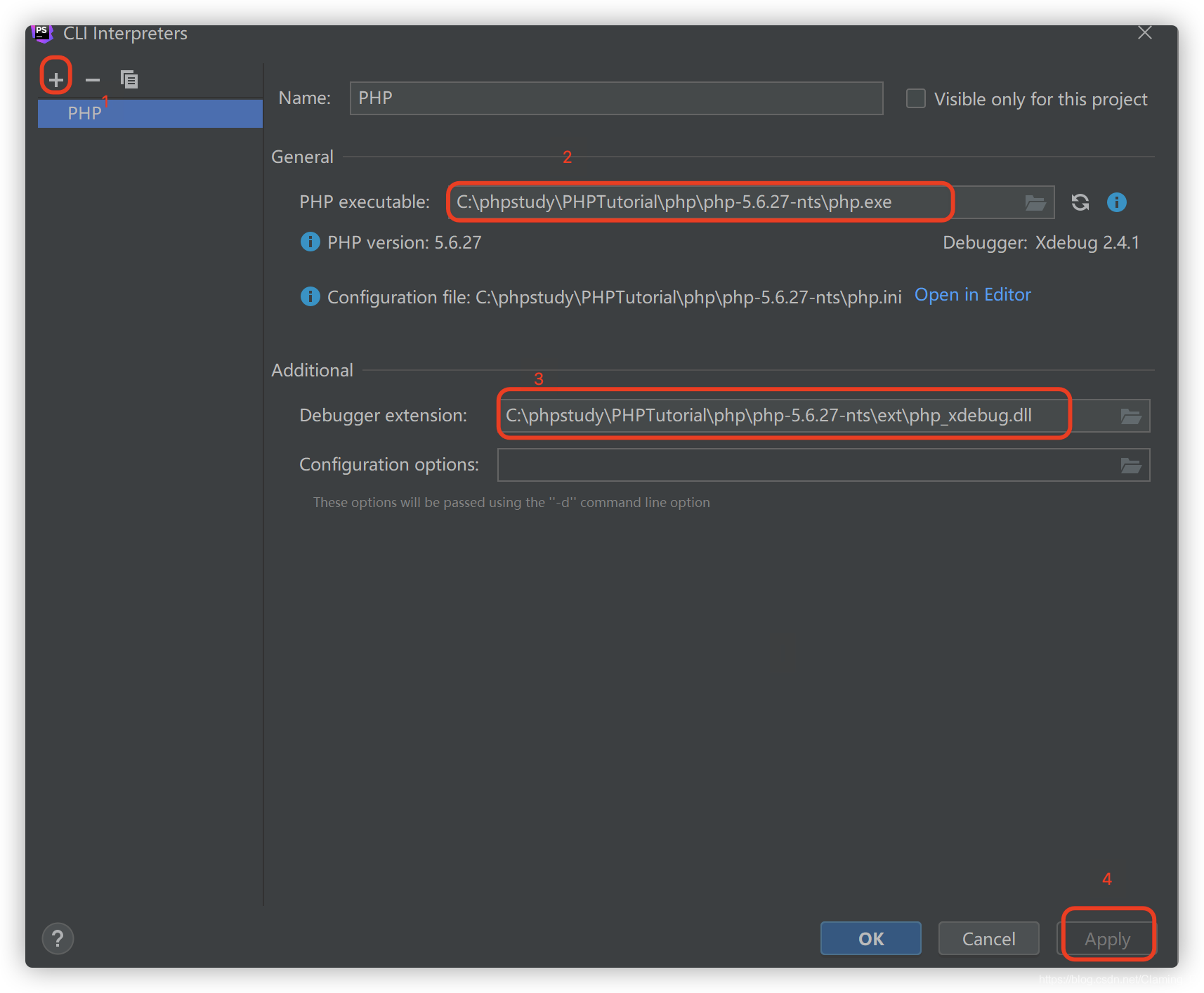Enable Visible only for this project
The height and width of the screenshot is (993, 1204).
click(x=916, y=98)
